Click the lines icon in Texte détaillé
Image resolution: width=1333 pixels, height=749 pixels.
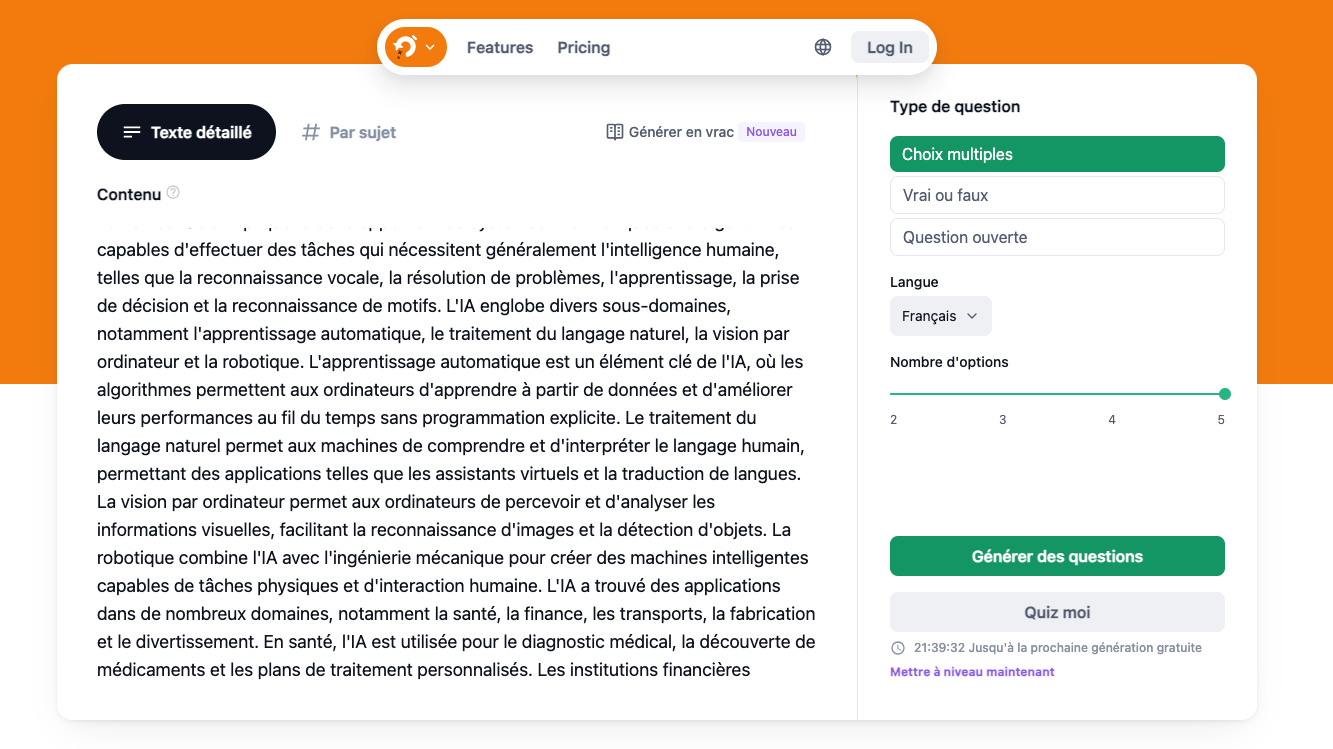coord(132,132)
